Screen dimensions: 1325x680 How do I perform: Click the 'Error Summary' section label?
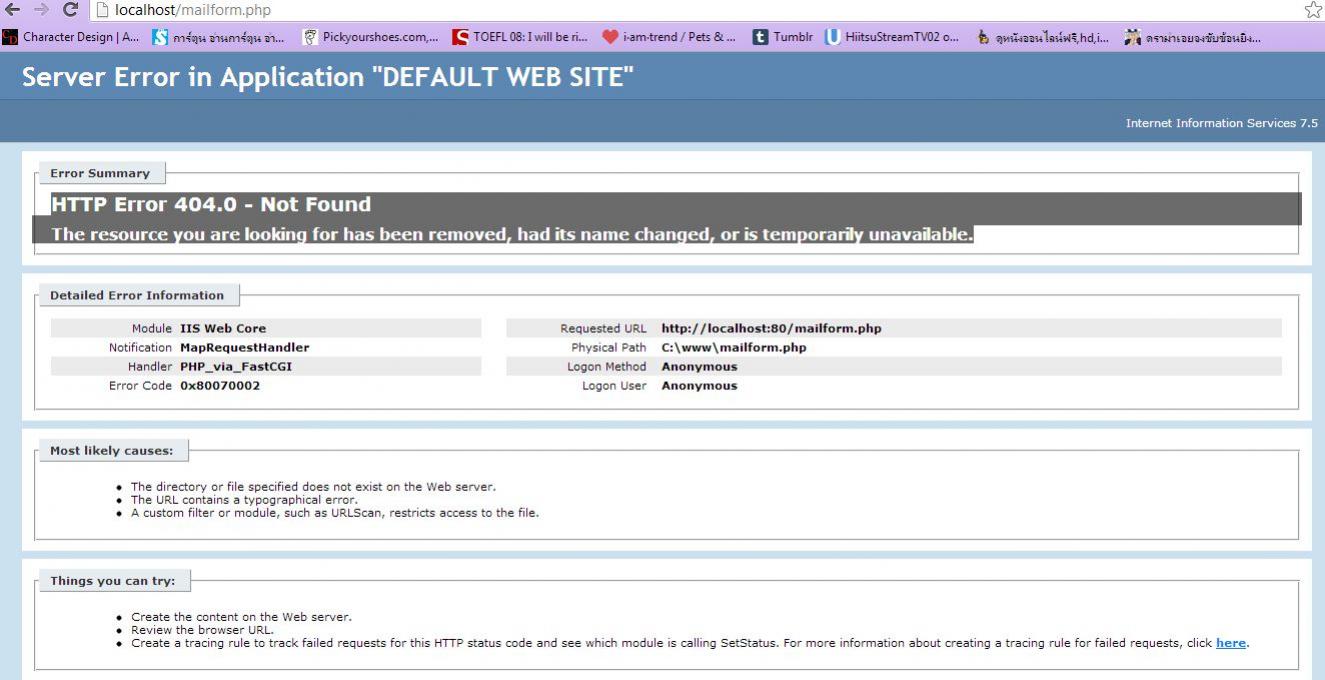100,173
